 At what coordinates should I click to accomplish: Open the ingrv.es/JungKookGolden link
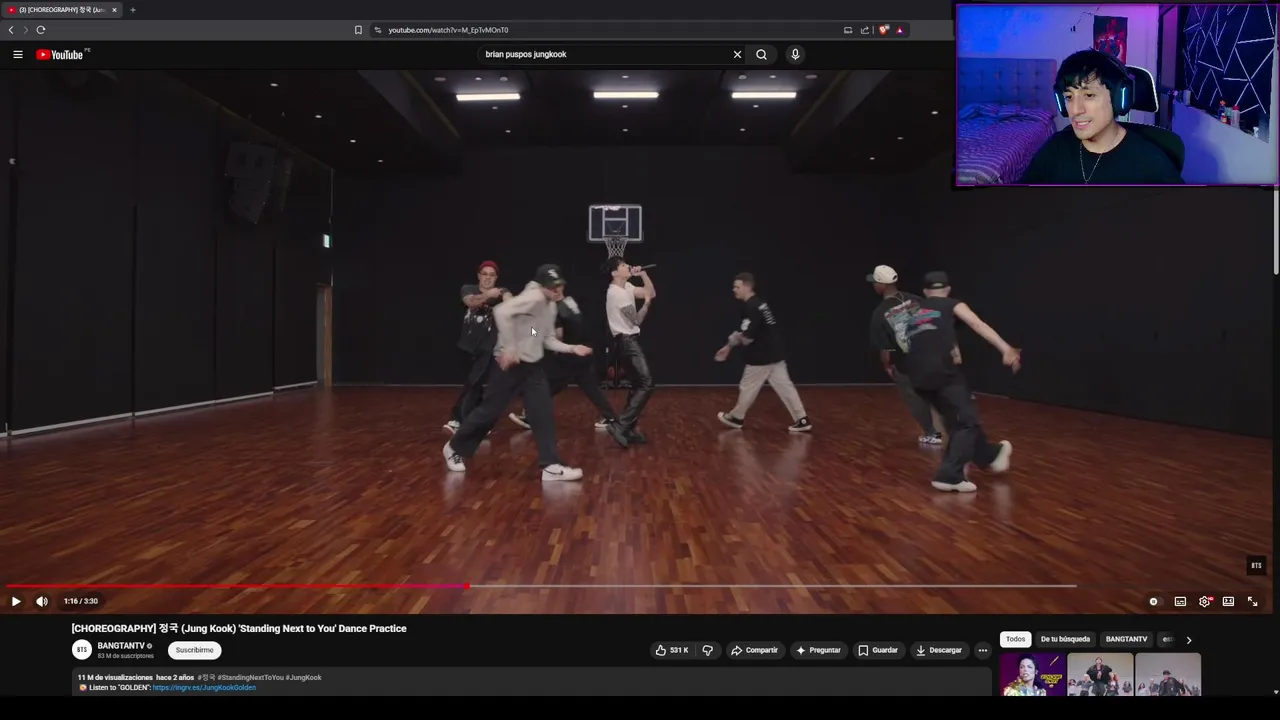204,688
